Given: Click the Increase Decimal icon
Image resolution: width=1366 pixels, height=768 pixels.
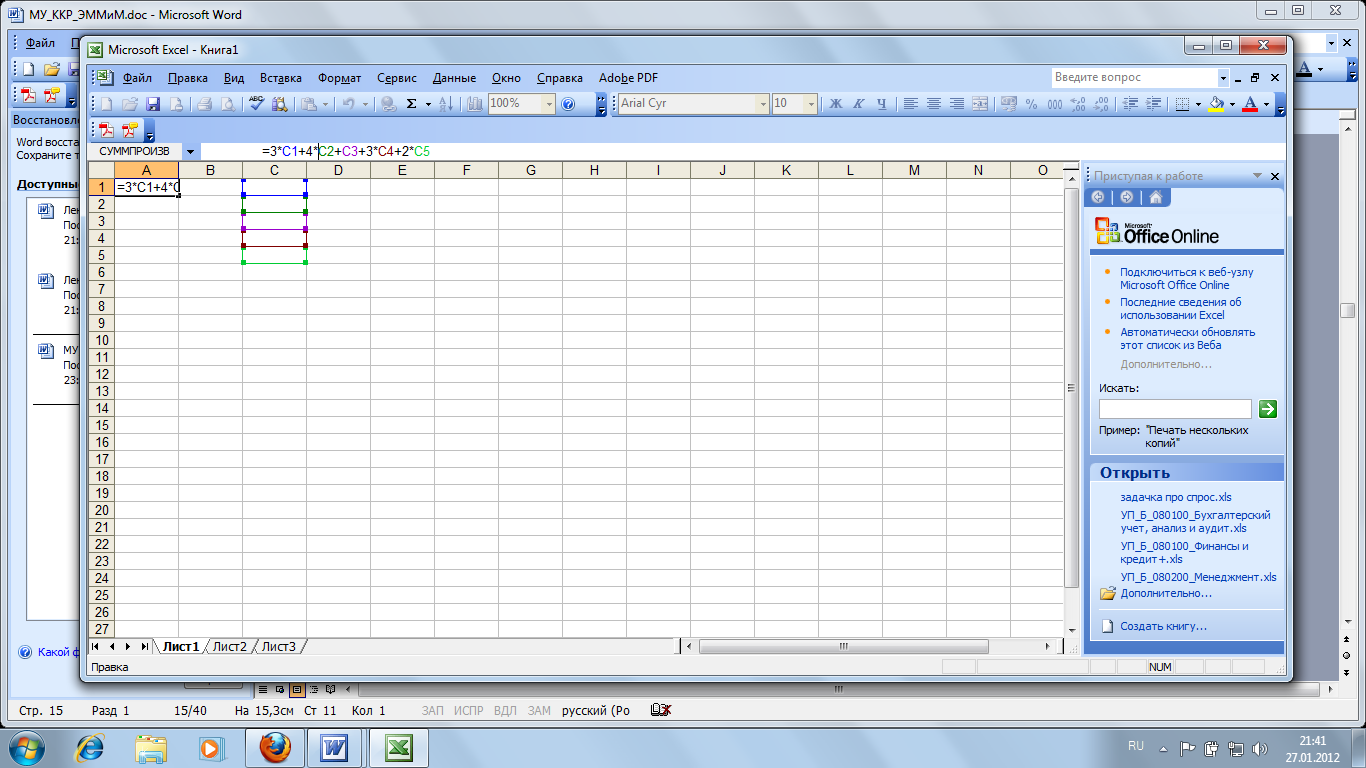Looking at the screenshot, I should point(1077,103).
